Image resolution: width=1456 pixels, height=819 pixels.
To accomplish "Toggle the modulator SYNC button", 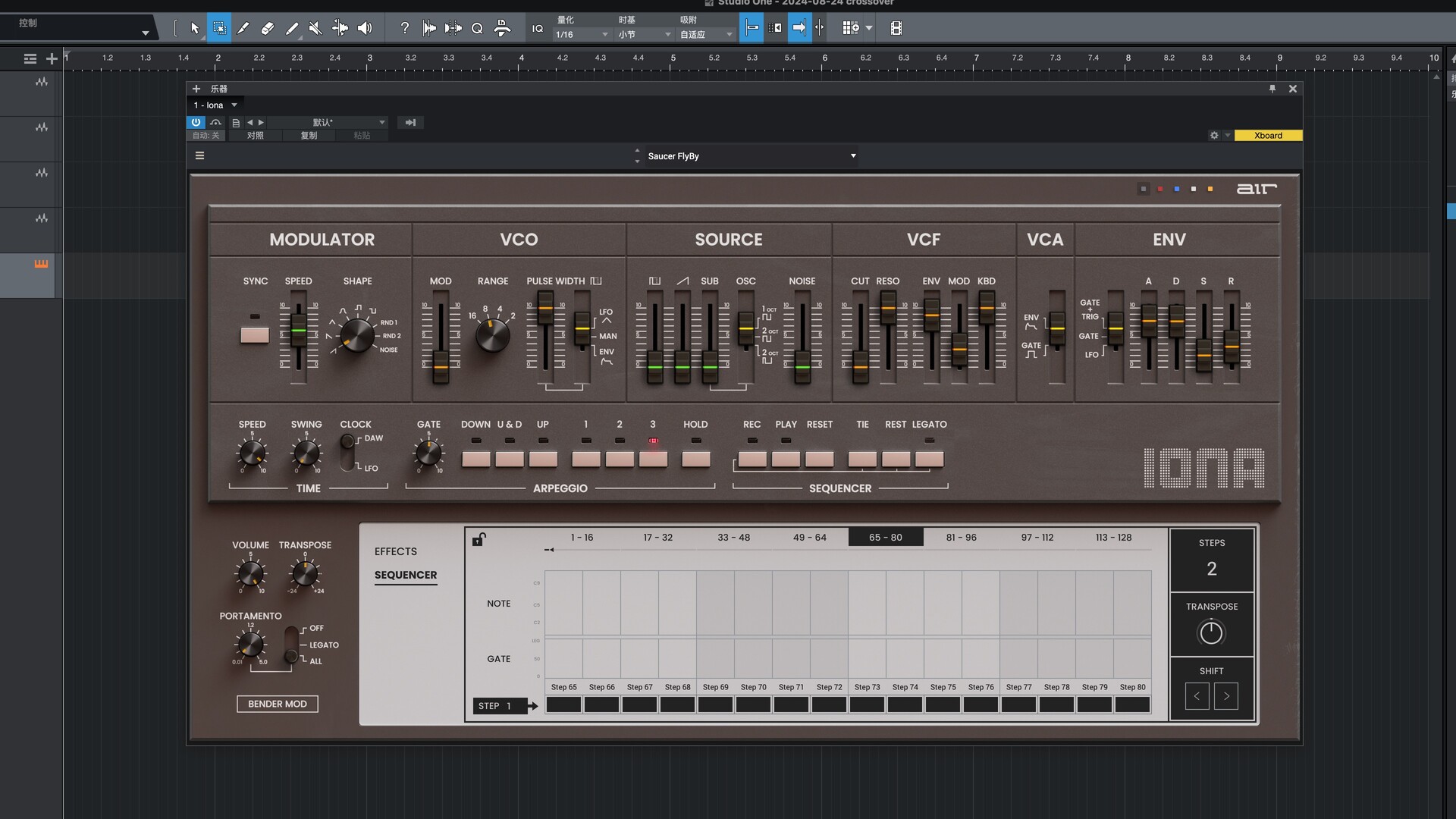I will point(255,335).
